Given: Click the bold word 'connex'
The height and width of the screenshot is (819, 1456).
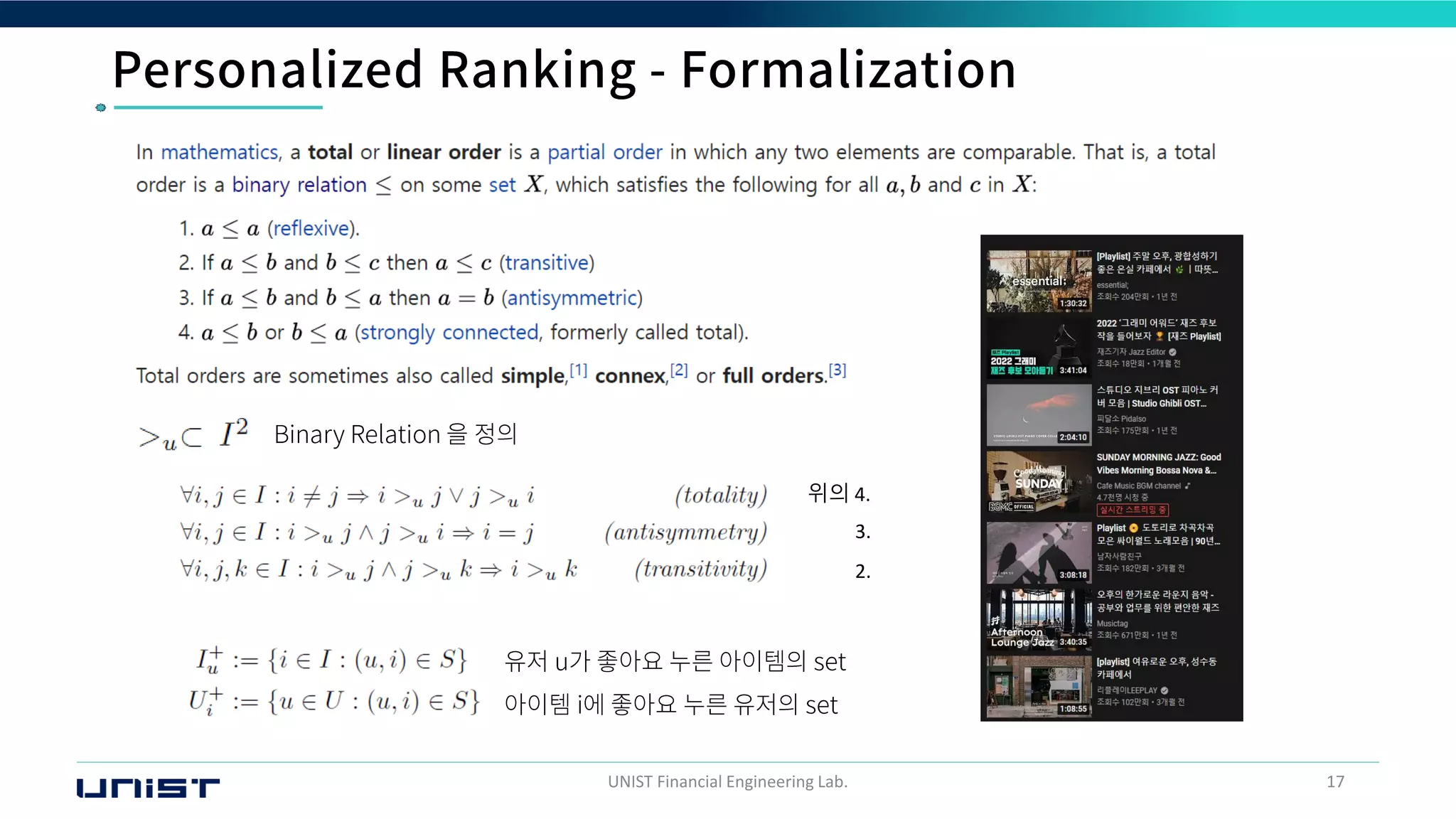Looking at the screenshot, I should click(x=631, y=376).
